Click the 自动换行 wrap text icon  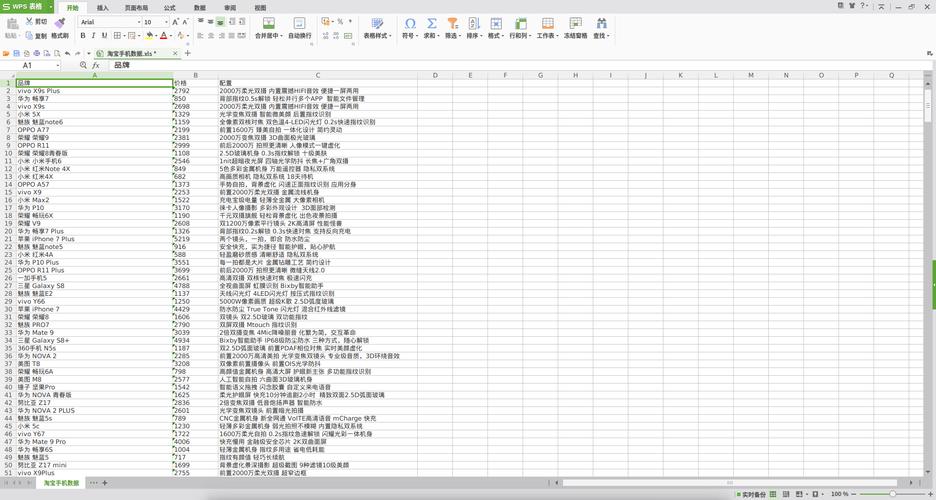tap(300, 23)
